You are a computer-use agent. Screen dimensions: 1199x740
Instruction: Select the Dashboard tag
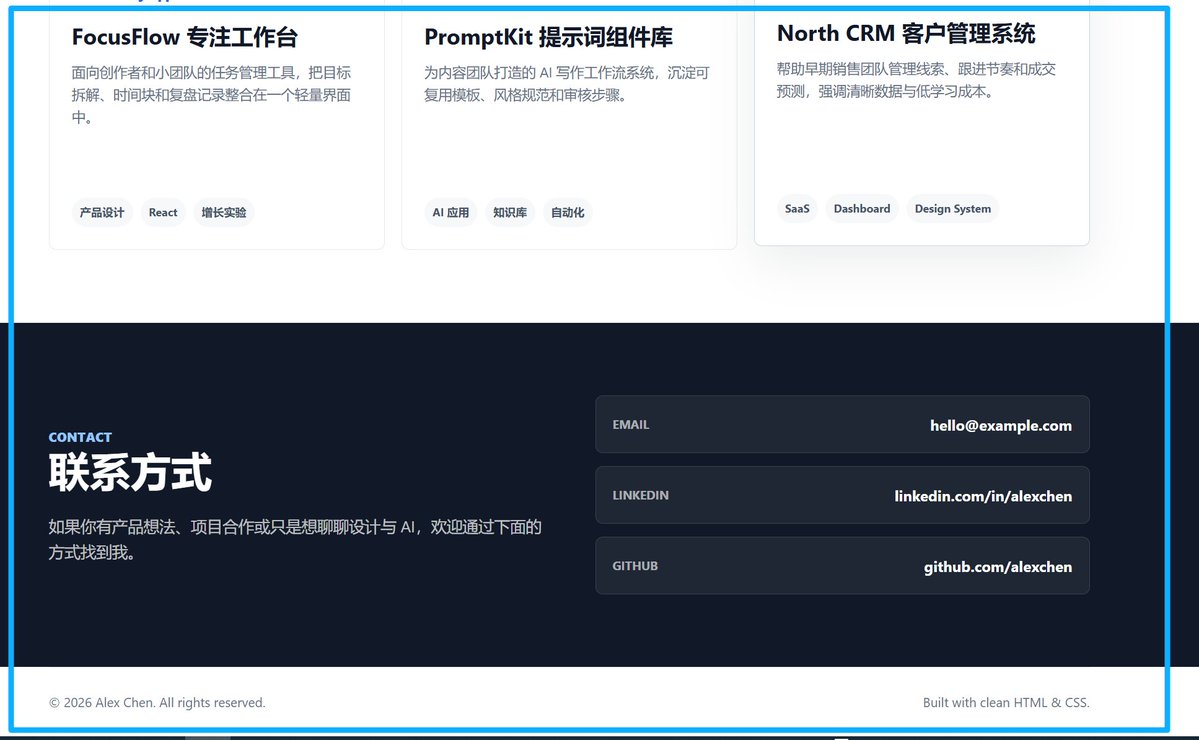click(862, 209)
